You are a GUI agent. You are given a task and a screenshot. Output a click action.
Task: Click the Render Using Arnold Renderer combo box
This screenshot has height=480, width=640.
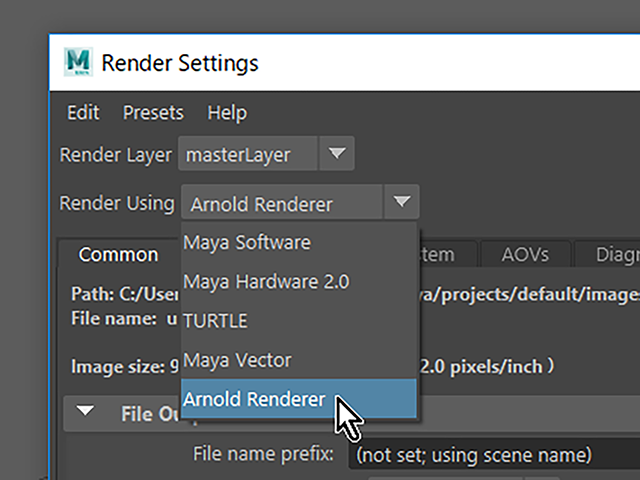[x=300, y=202]
